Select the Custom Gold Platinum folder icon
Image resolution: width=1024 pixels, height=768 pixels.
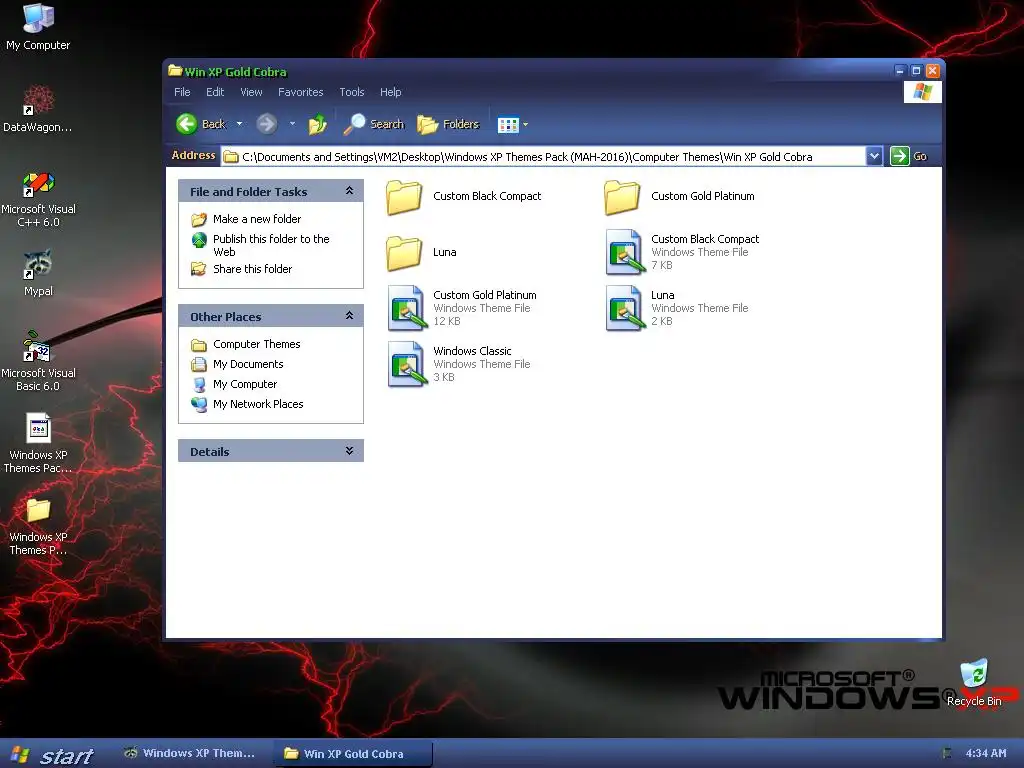click(x=622, y=197)
